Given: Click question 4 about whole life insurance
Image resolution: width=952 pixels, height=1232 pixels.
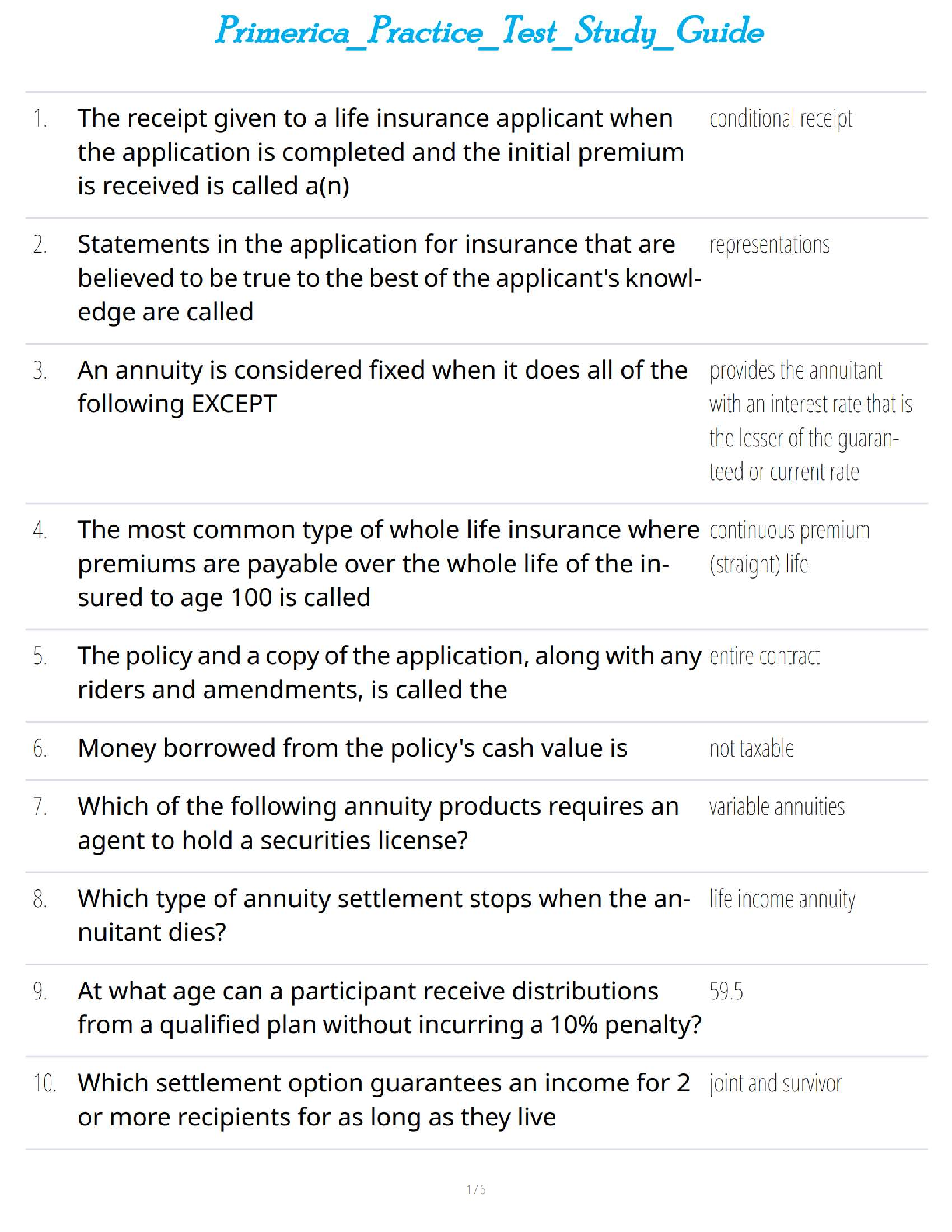Looking at the screenshot, I should [x=388, y=563].
